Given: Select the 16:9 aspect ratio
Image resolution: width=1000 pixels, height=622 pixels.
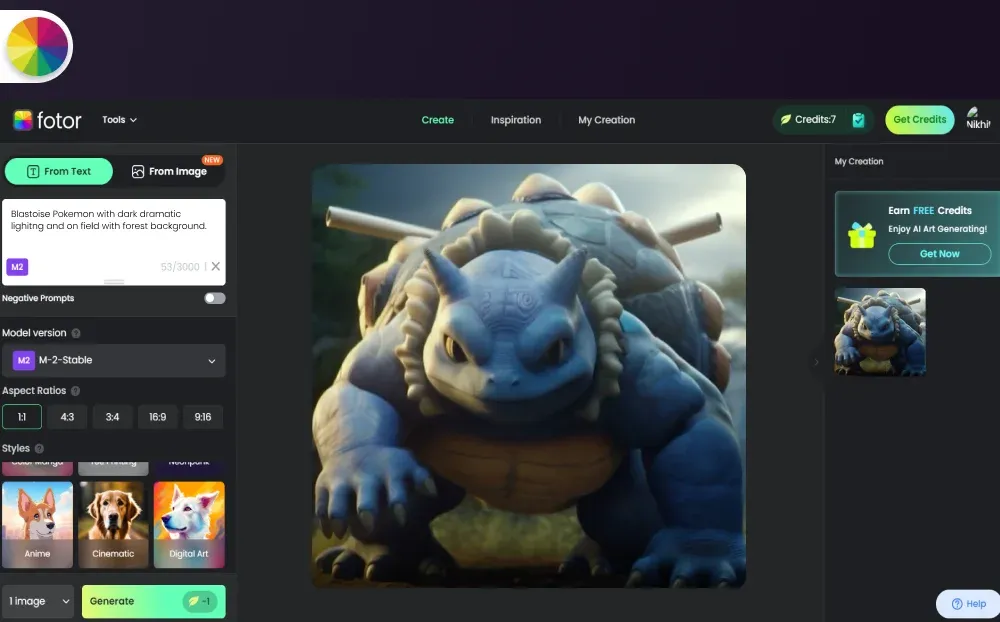Looking at the screenshot, I should coord(157,417).
